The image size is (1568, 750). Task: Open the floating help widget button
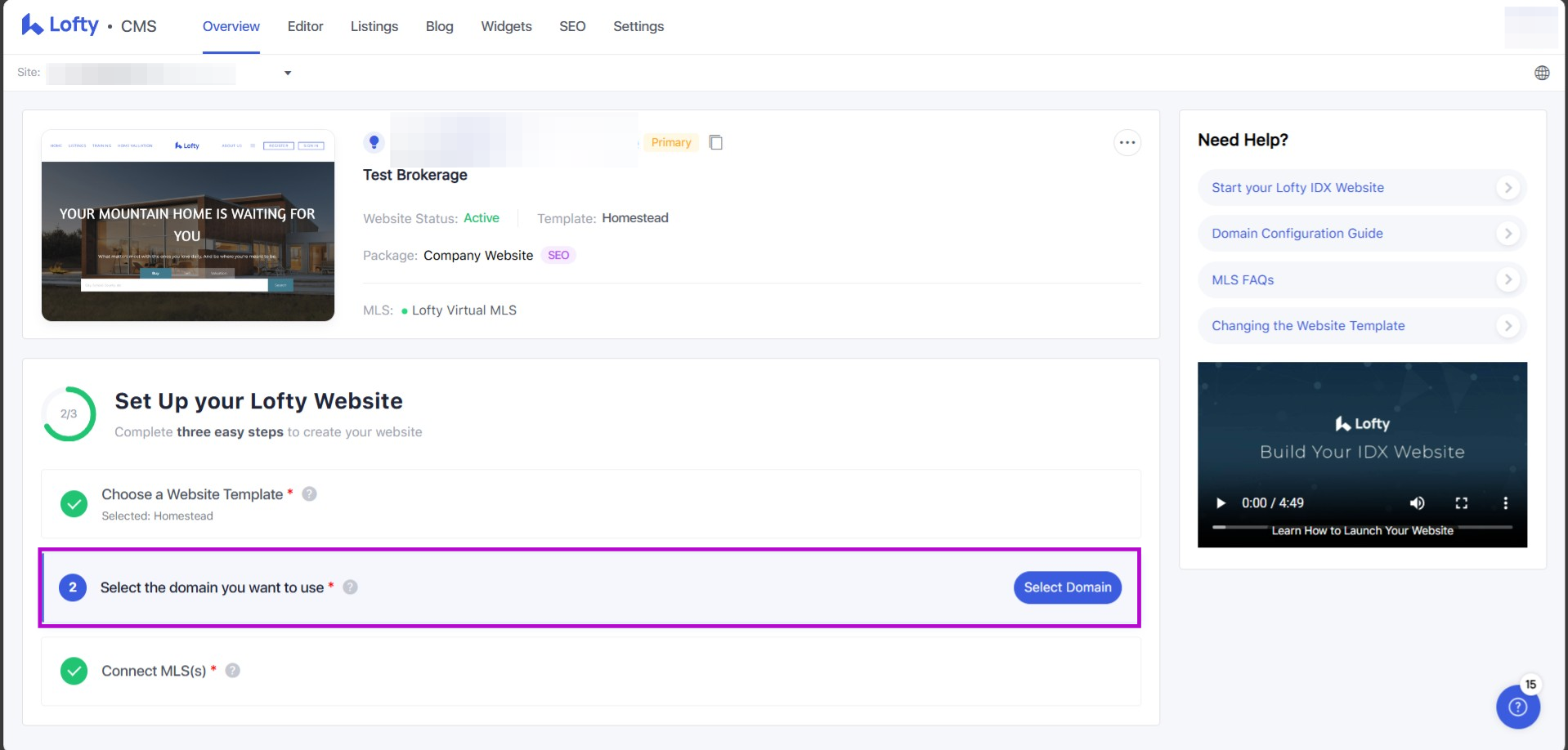click(1517, 707)
